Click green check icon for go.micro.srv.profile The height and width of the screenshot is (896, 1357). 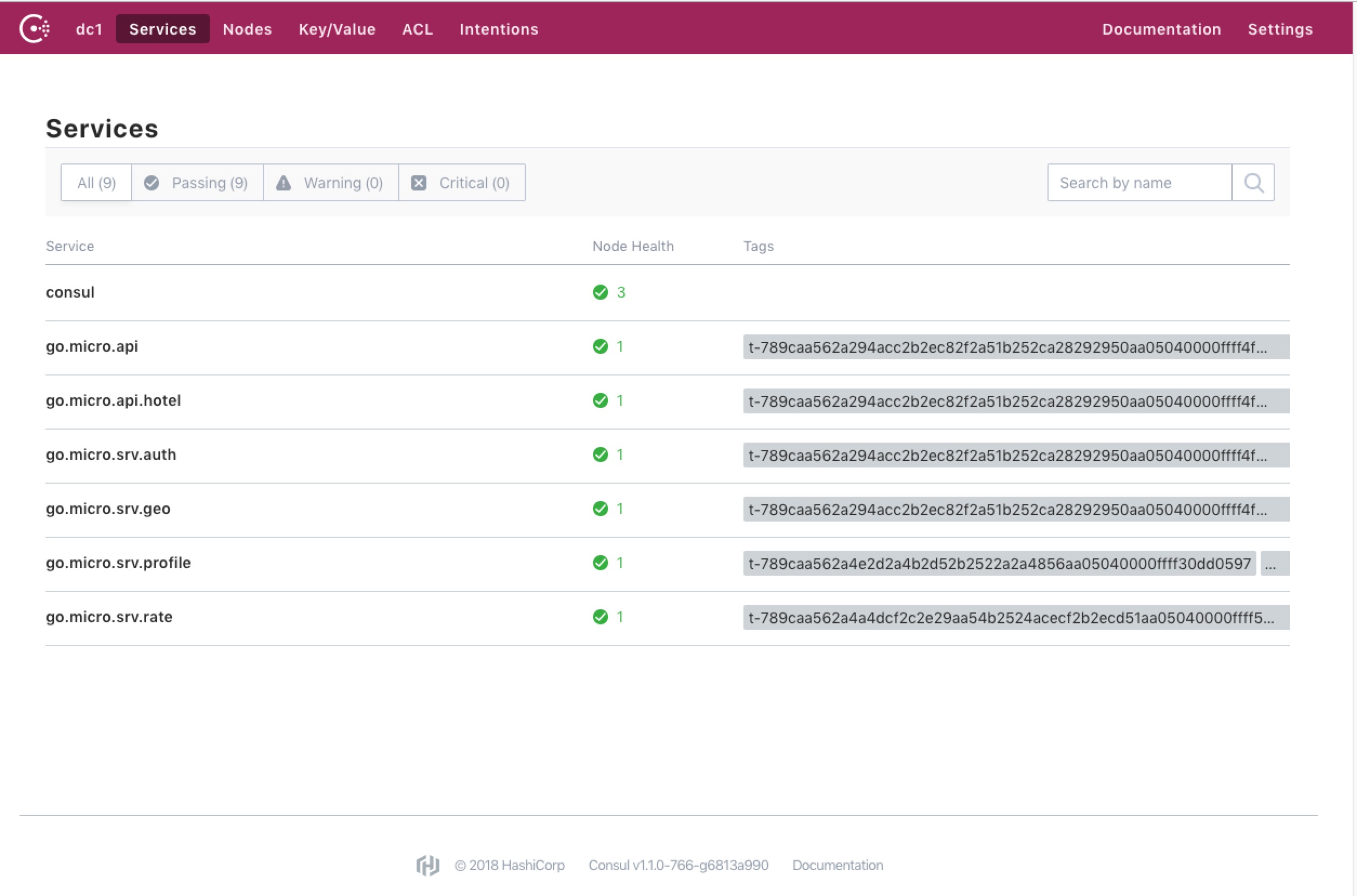coord(601,563)
